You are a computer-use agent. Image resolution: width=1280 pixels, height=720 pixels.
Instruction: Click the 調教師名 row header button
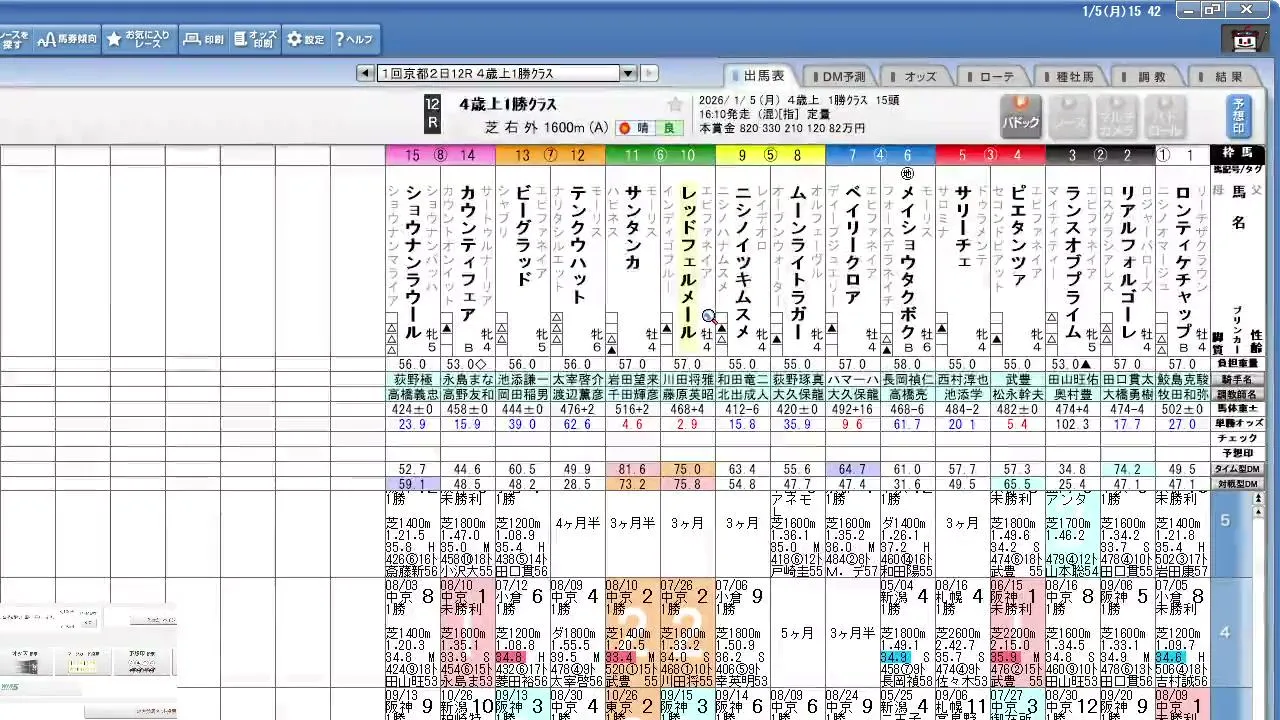click(x=1238, y=394)
